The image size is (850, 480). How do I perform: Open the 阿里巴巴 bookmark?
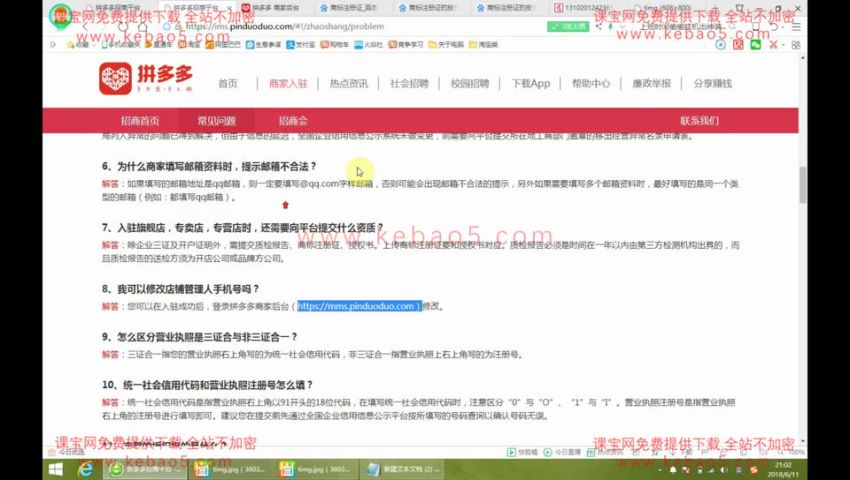[223, 44]
